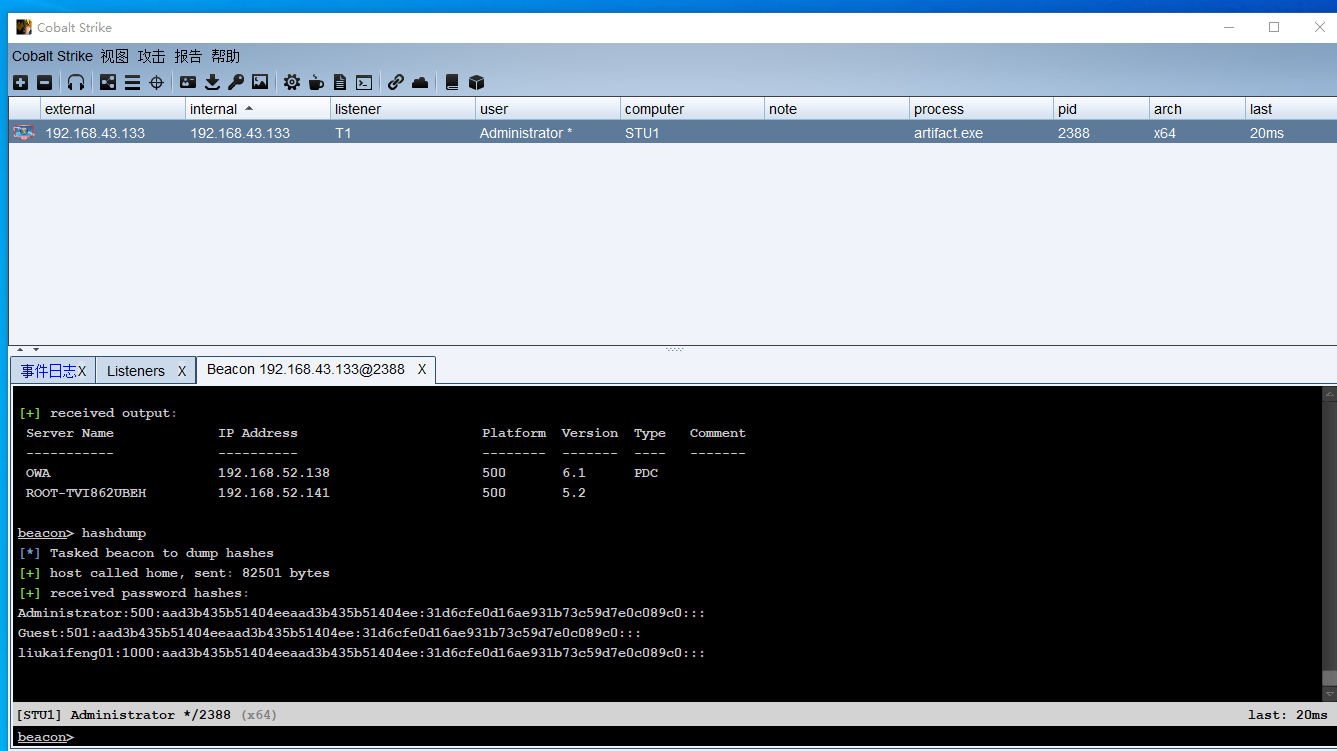Sort sessions by the external column header
Image resolution: width=1337 pixels, height=751 pixels.
(x=113, y=109)
